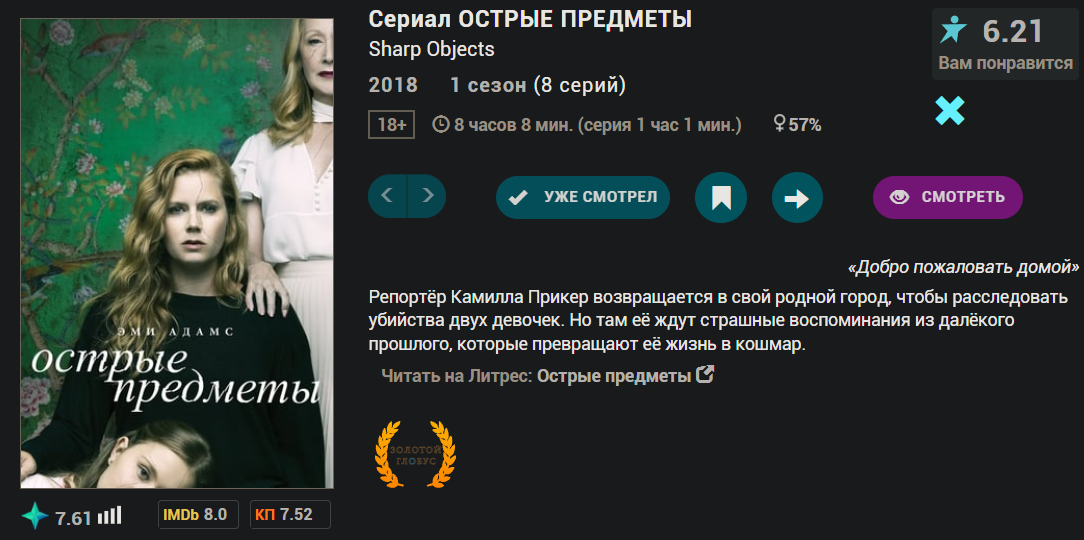Screen dimensions: 1084x540
Task: Click the cyan X dismiss icon
Action: 950,111
